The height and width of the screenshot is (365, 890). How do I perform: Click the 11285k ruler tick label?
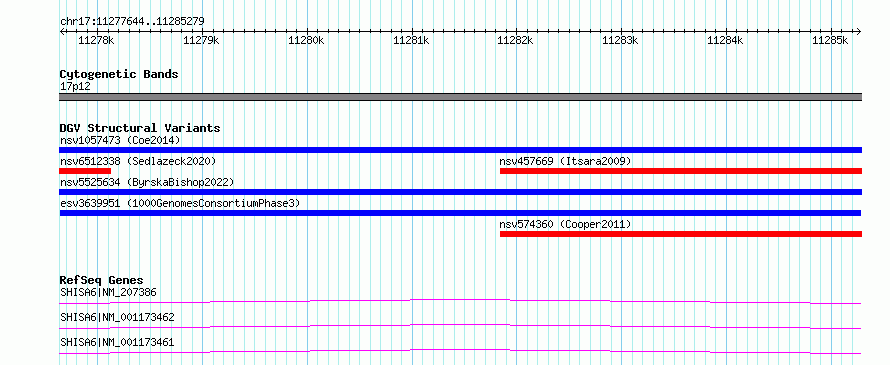[x=829, y=40]
